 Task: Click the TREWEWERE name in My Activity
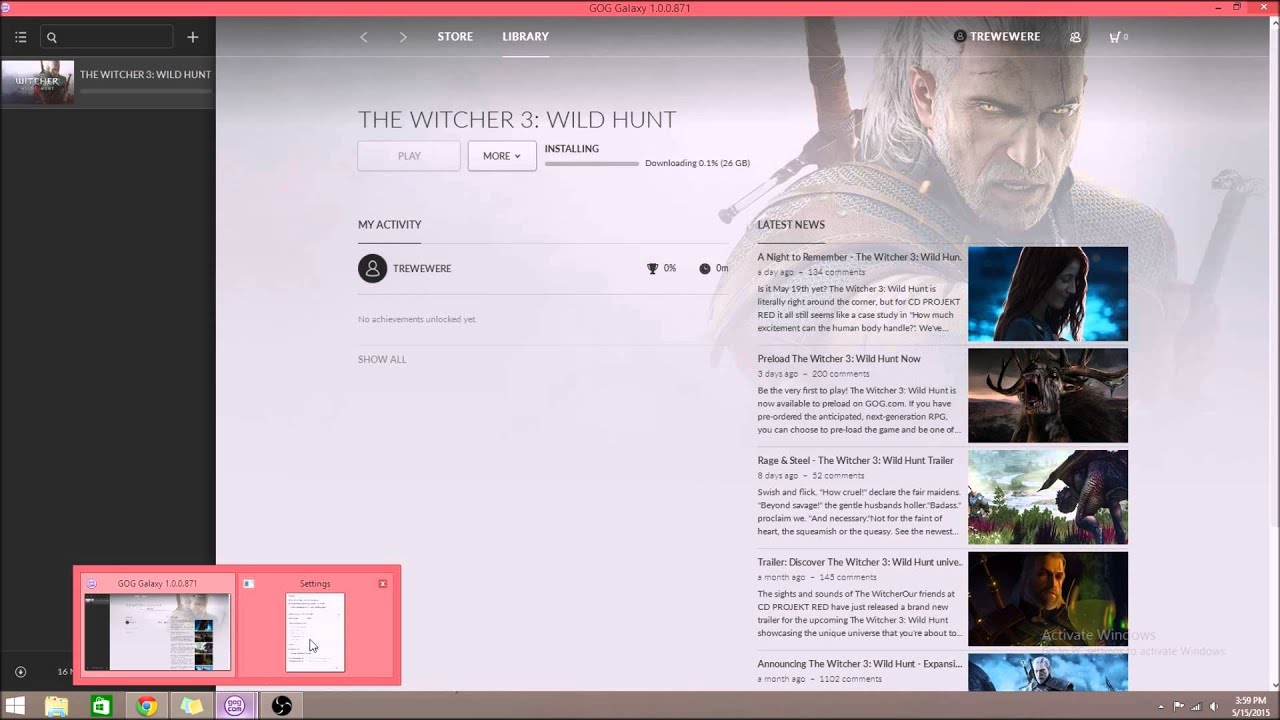click(422, 269)
